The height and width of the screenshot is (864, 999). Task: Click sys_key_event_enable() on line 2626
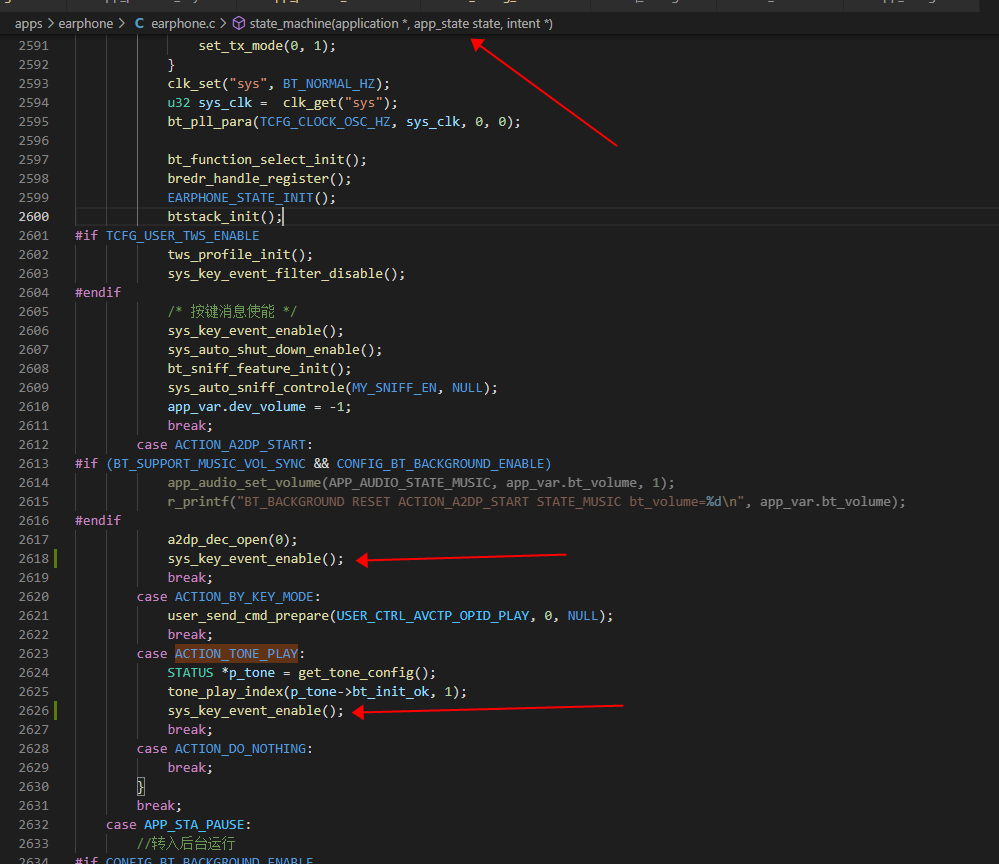[255, 710]
